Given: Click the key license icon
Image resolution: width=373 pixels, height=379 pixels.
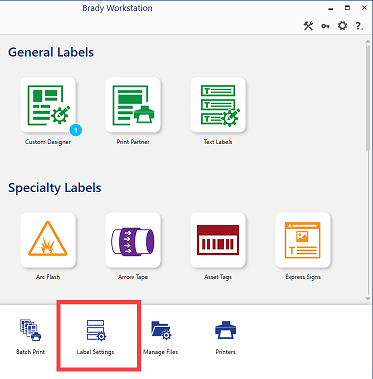Looking at the screenshot, I should pos(325,26).
